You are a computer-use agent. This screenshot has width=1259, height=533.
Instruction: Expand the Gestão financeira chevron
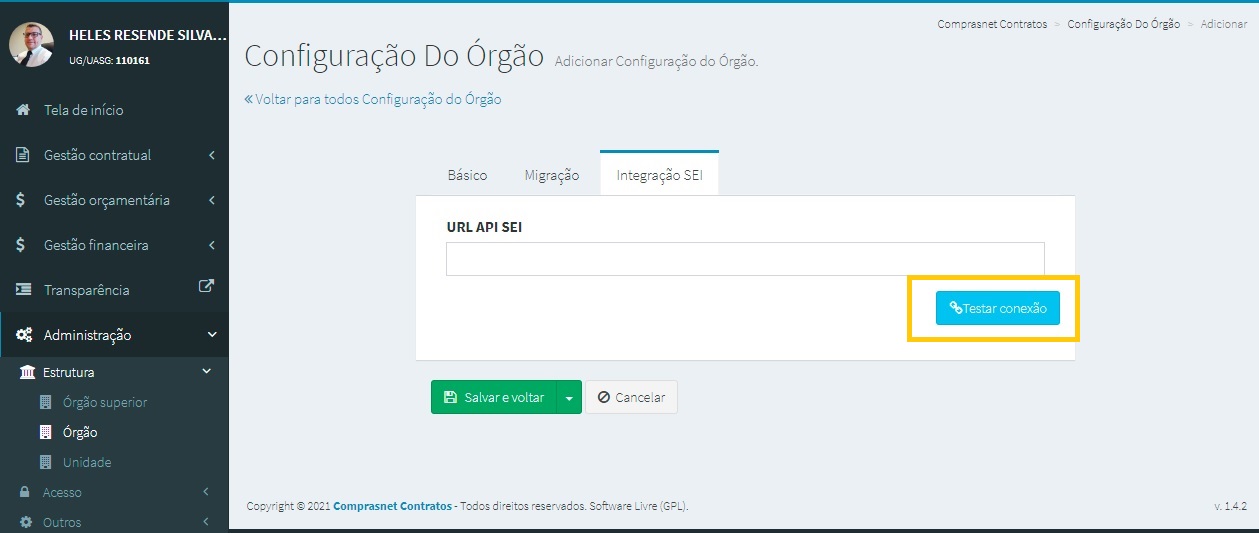pyautogui.click(x=212, y=245)
